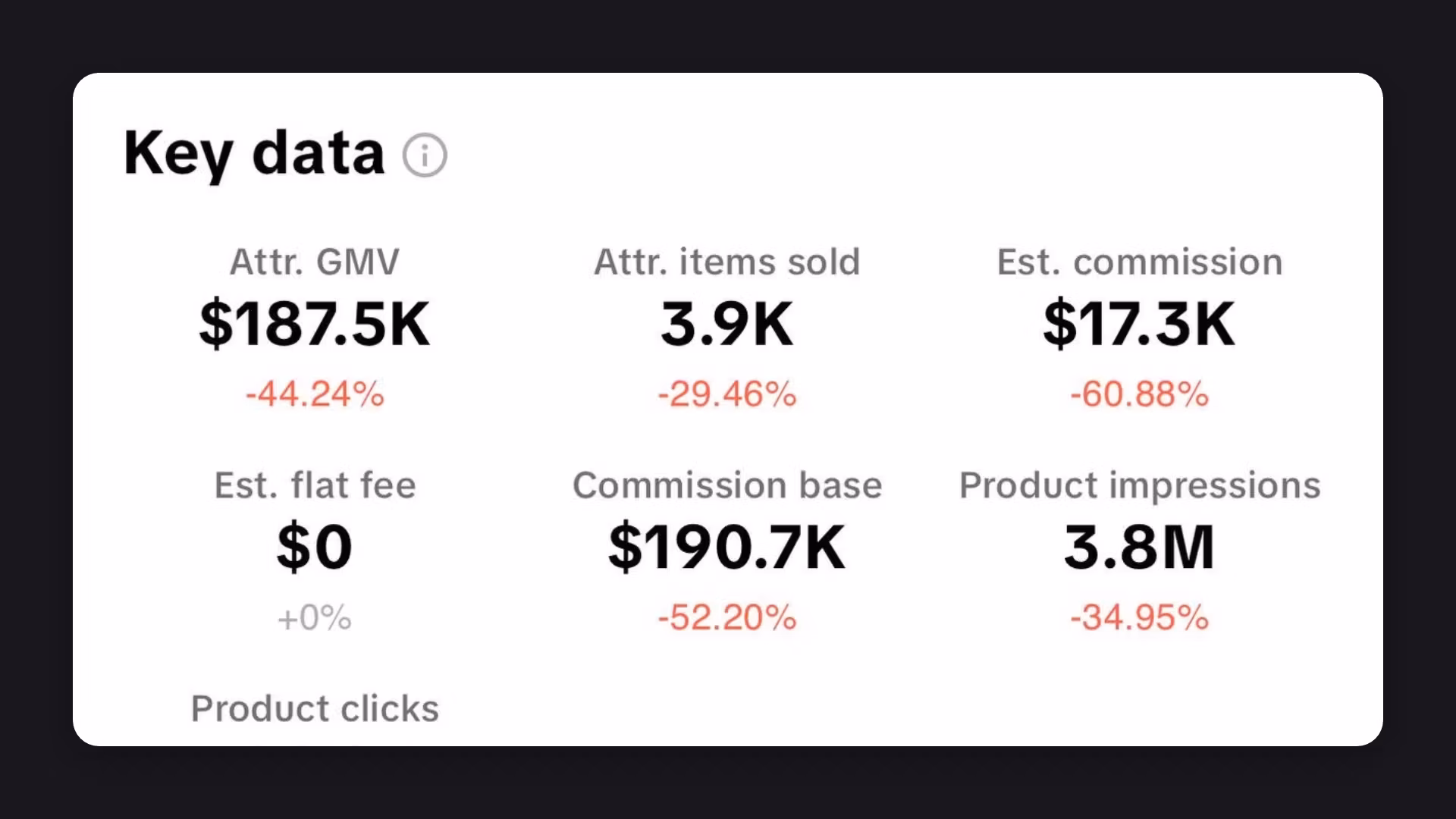Click the Key data info icon
Viewport: 1456px width, 819px height.
click(x=425, y=155)
